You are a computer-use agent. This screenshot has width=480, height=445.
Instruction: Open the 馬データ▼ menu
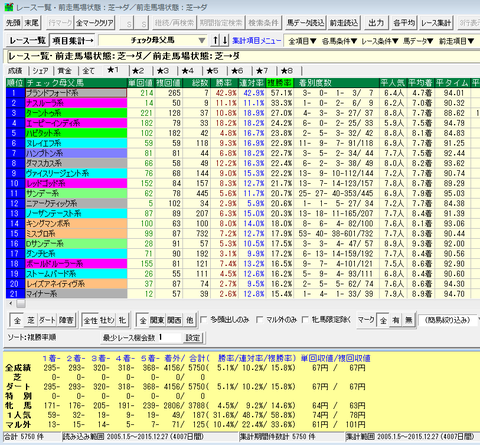[418, 41]
